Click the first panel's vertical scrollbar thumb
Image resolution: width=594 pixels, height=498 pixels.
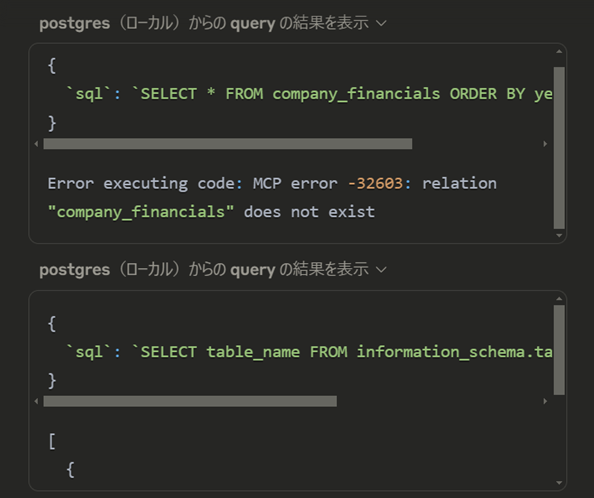click(x=559, y=148)
